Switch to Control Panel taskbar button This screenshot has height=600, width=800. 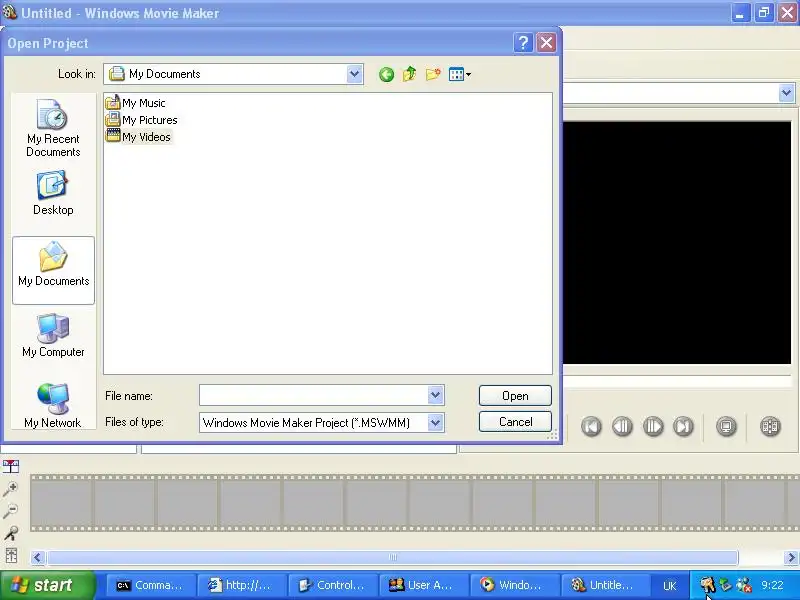332,585
